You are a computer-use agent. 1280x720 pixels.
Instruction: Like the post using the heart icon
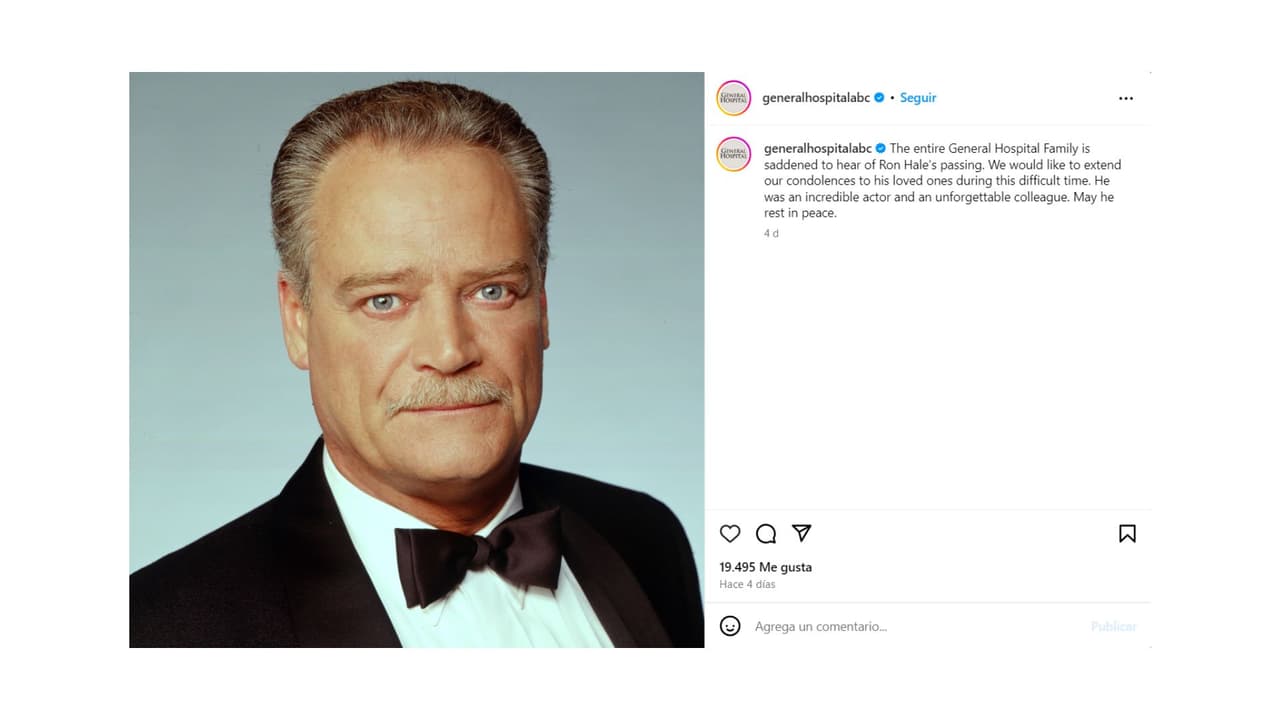click(x=730, y=534)
